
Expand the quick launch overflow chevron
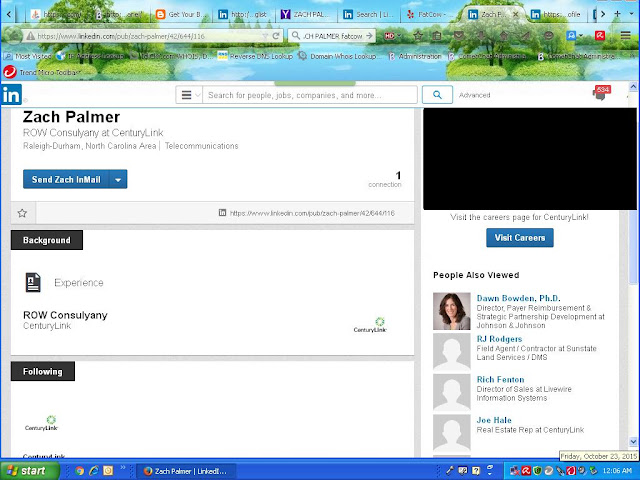(x=122, y=467)
